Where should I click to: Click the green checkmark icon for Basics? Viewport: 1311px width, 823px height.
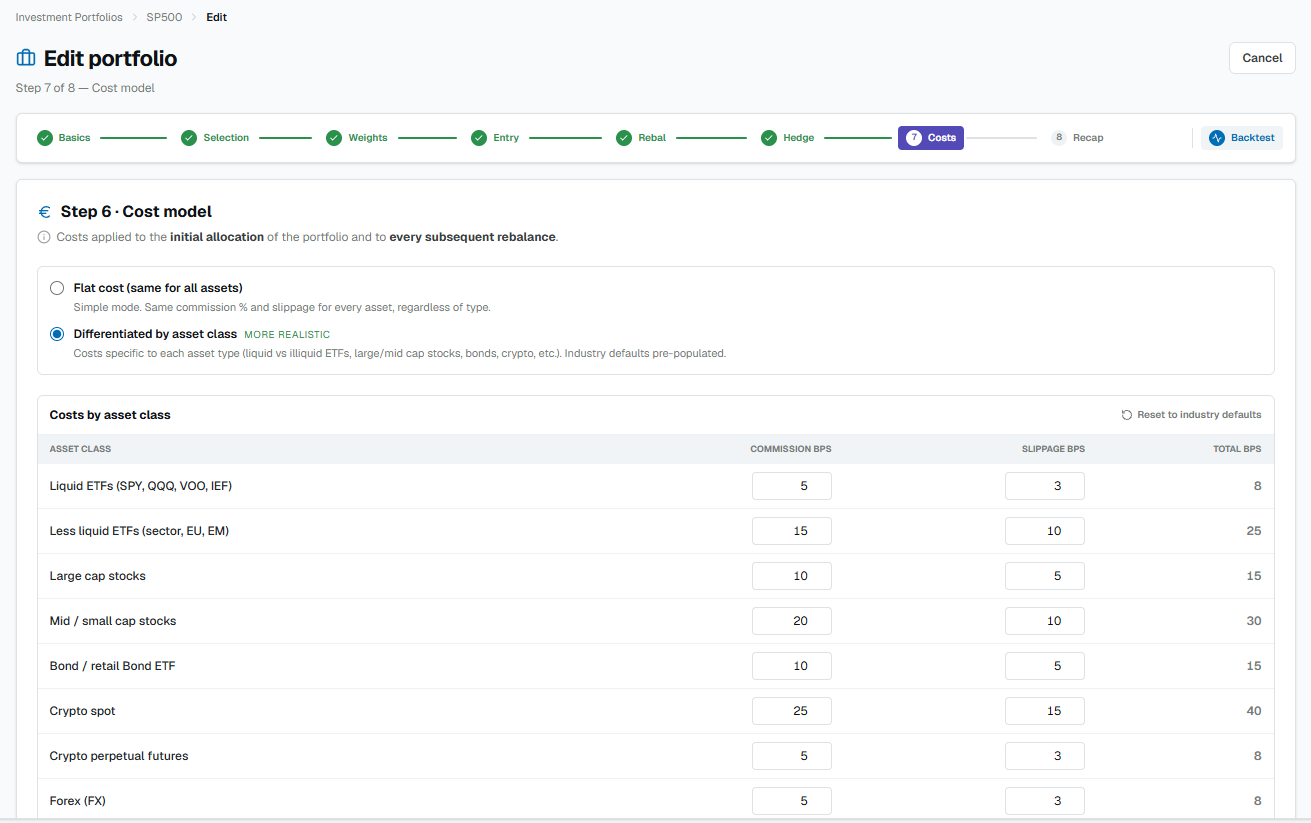coord(44,138)
